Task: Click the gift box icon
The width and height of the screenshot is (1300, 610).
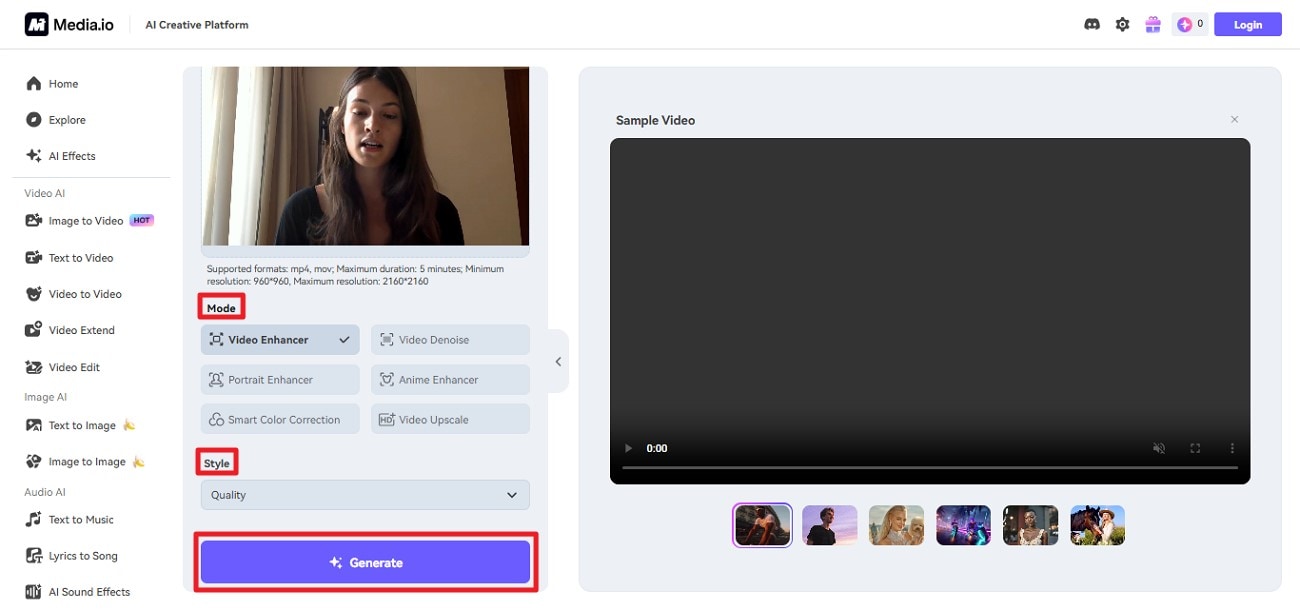Action: 1153,24
